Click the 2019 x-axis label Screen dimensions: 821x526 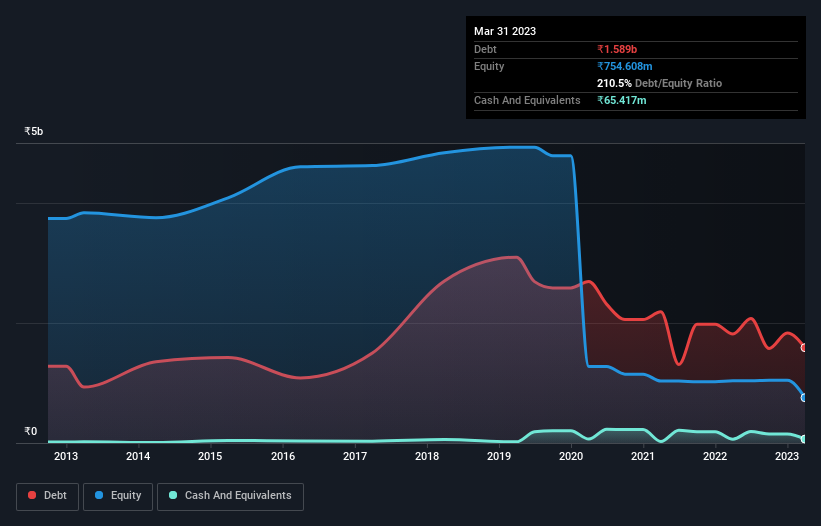tap(499, 456)
